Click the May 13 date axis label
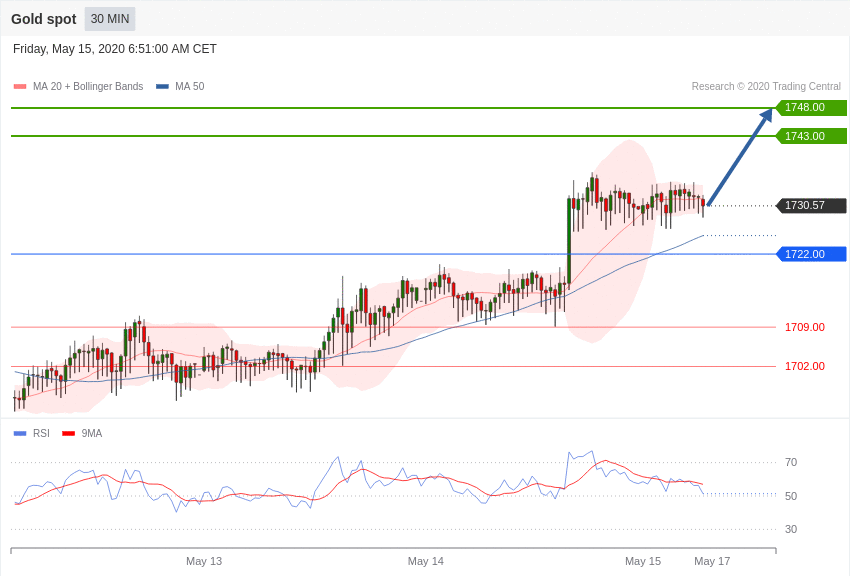 (204, 561)
